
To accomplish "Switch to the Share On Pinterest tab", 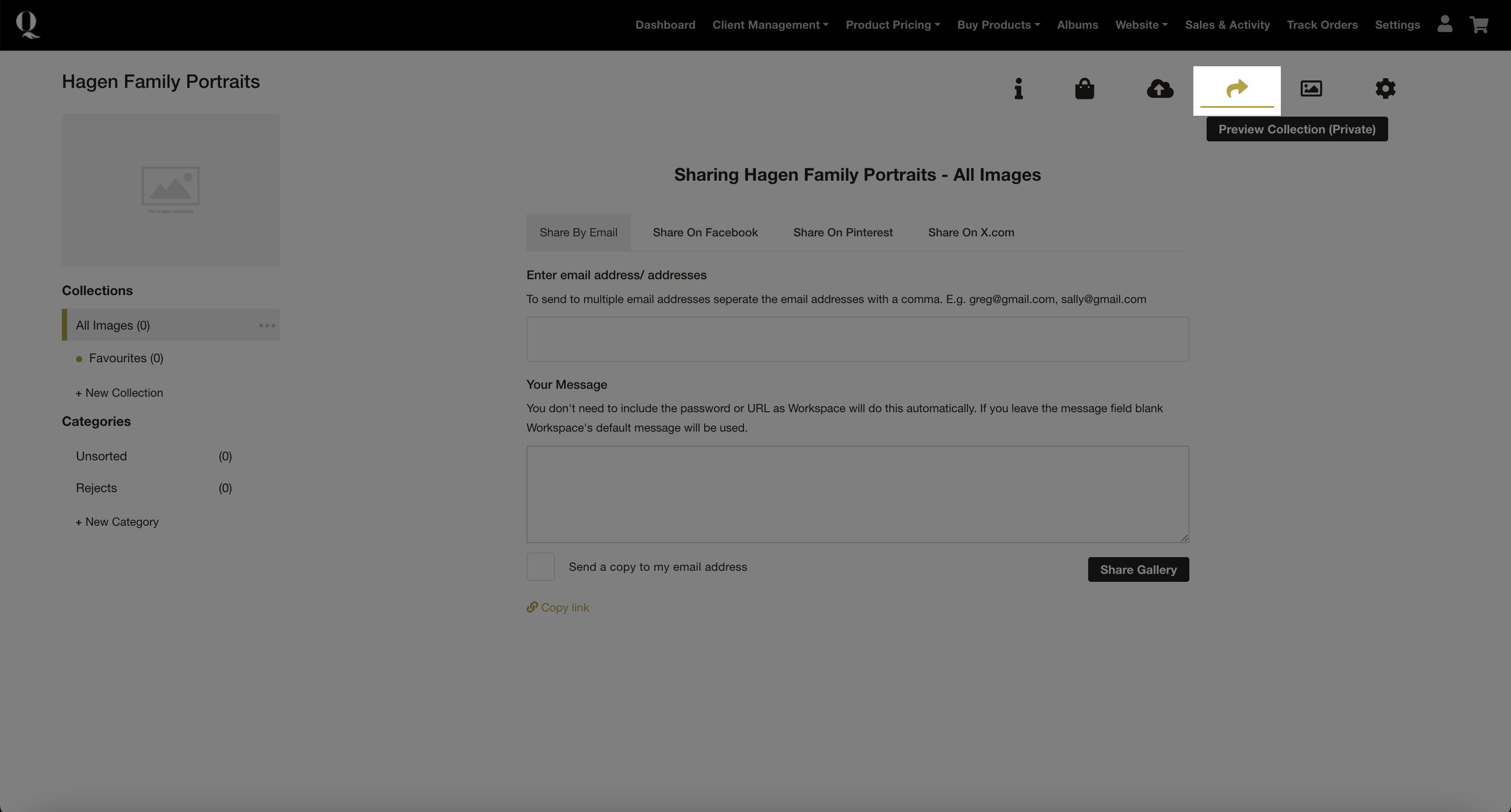I will coord(842,232).
